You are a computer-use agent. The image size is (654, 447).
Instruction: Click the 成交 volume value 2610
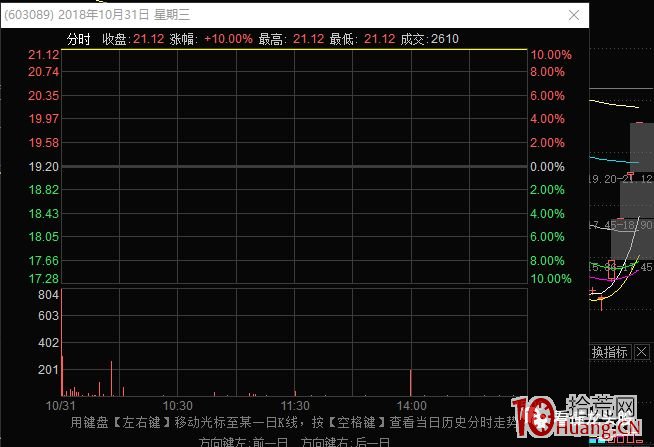(445, 39)
